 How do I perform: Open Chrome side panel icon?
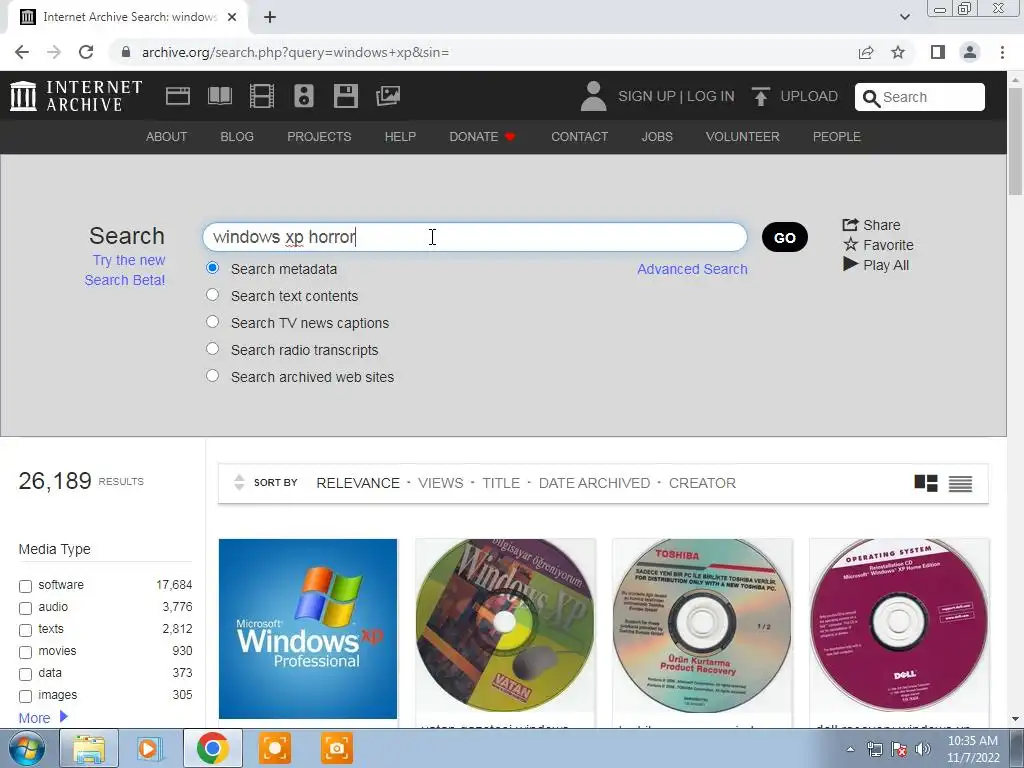point(938,52)
